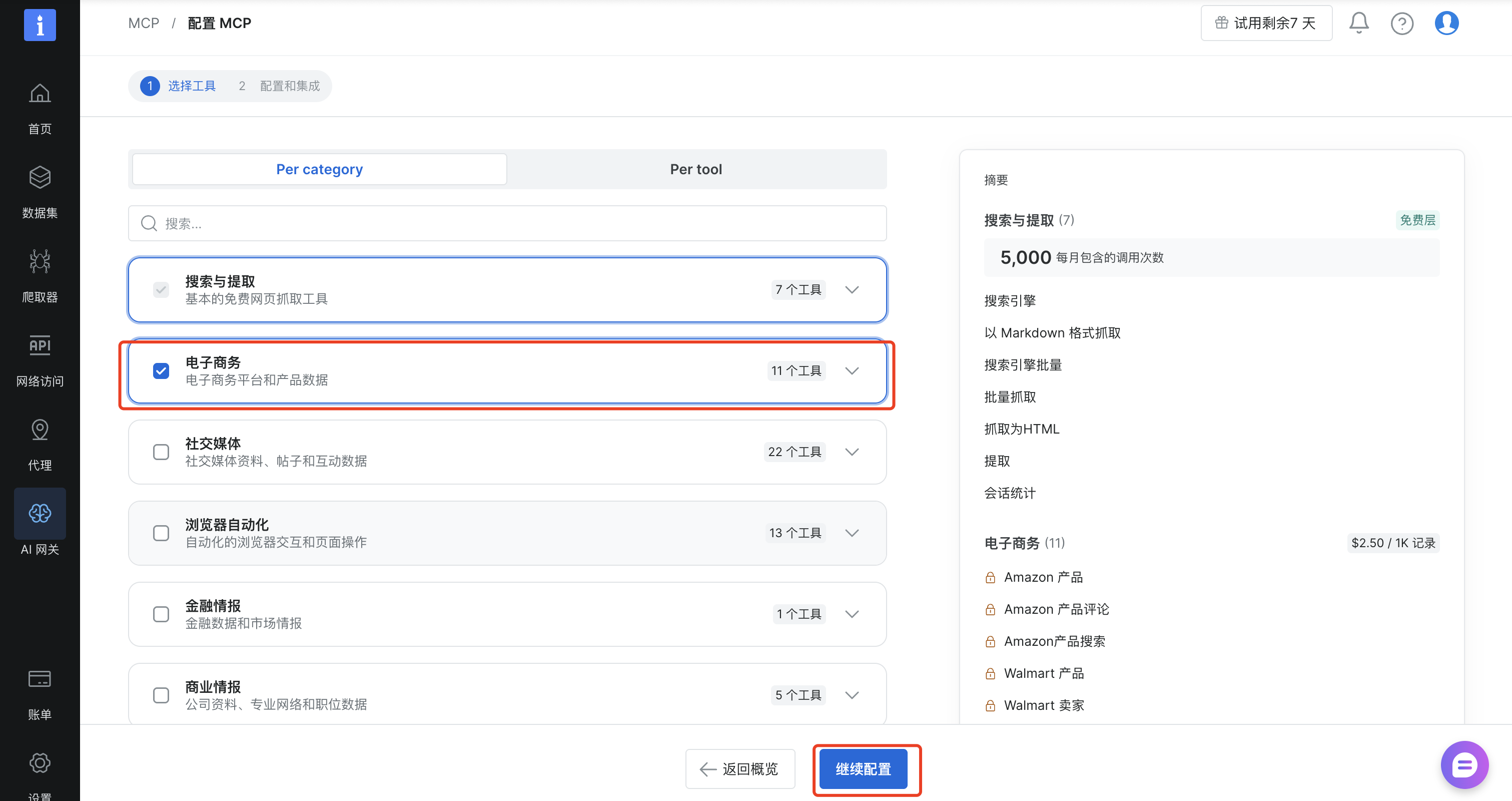Click the 返回概览 button
Viewport: 1512px width, 801px height.
pos(739,768)
